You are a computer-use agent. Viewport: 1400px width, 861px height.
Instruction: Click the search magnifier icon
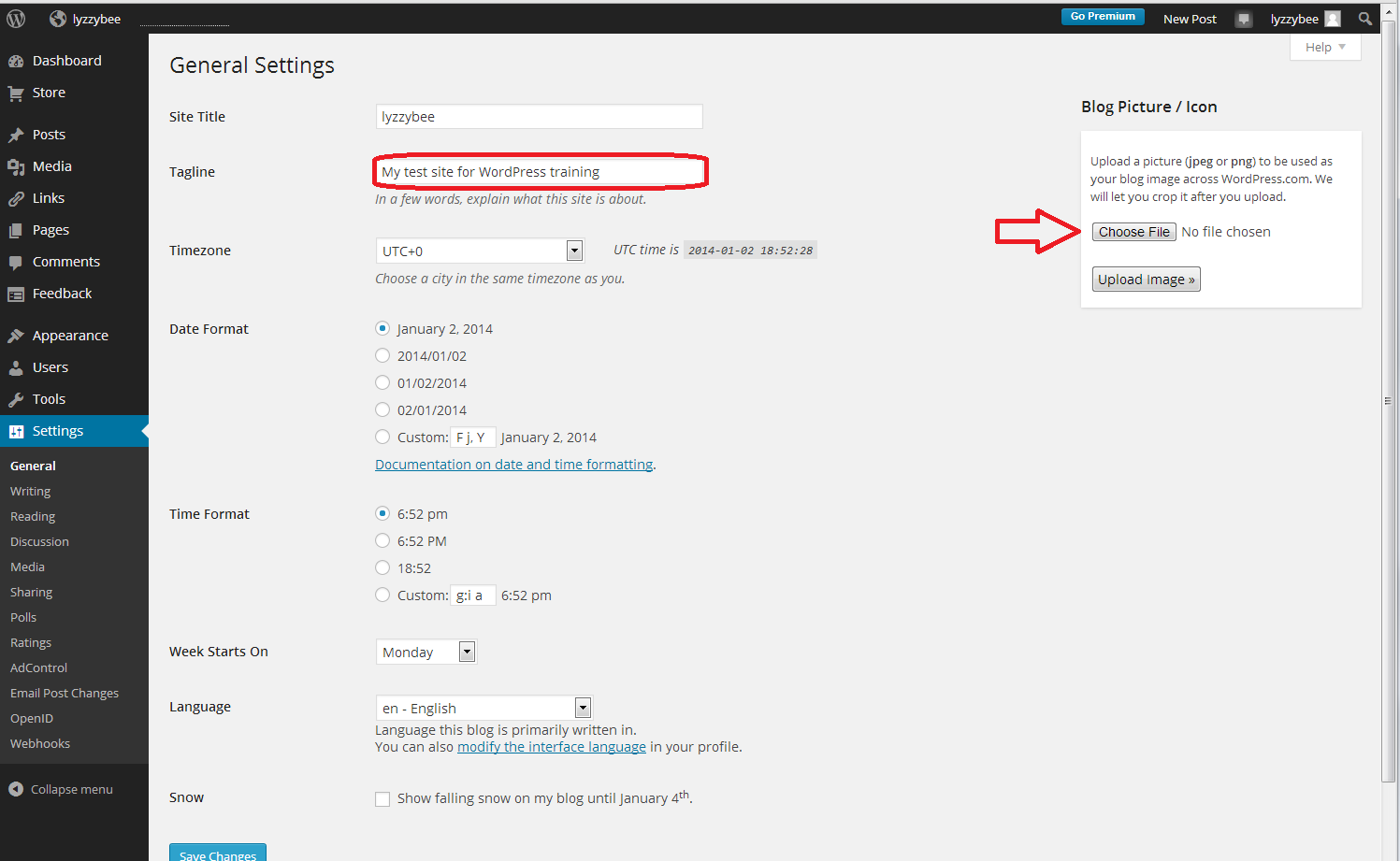pyautogui.click(x=1364, y=19)
